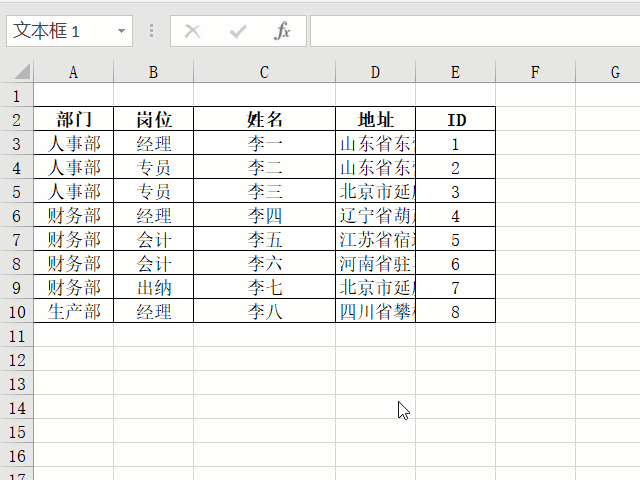Select column F header
The image size is (640, 480).
pyautogui.click(x=536, y=72)
